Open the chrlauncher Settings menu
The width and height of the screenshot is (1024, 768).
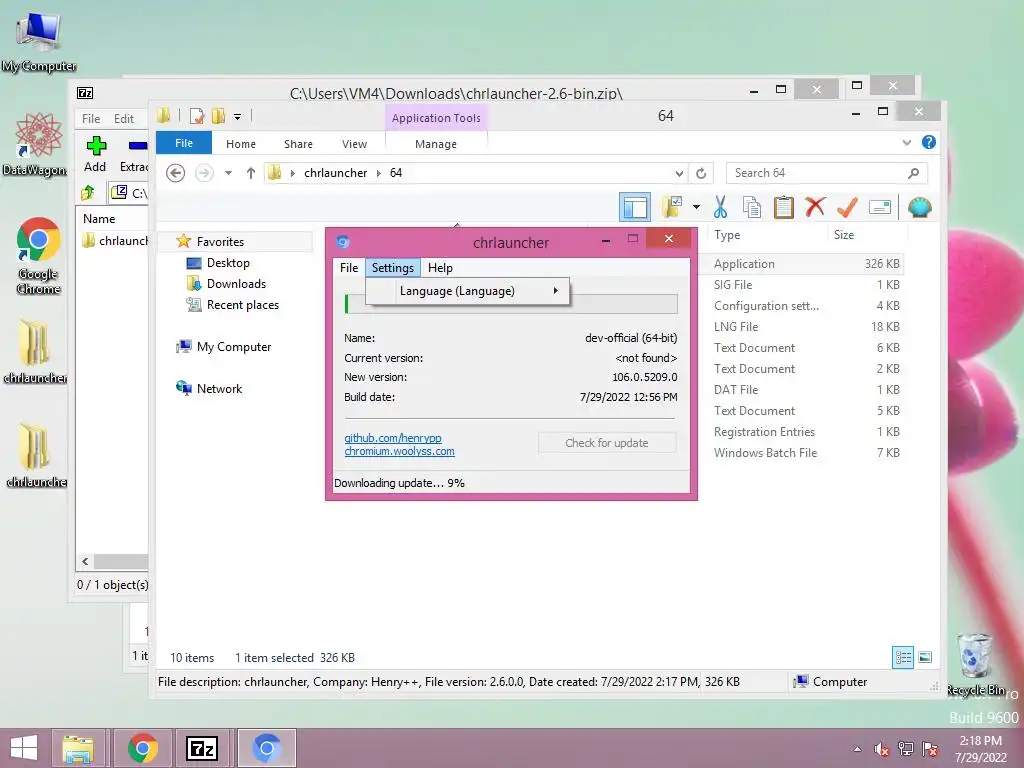pyautogui.click(x=392, y=268)
